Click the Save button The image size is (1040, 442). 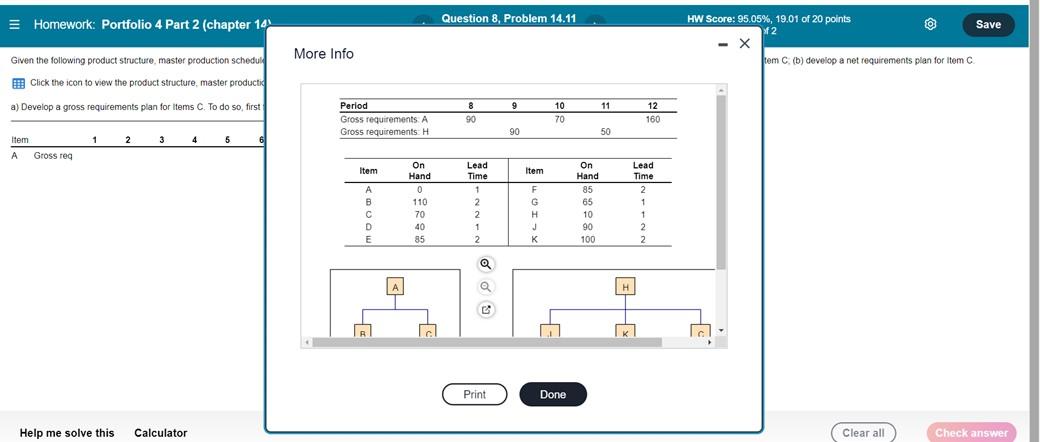coord(988,25)
